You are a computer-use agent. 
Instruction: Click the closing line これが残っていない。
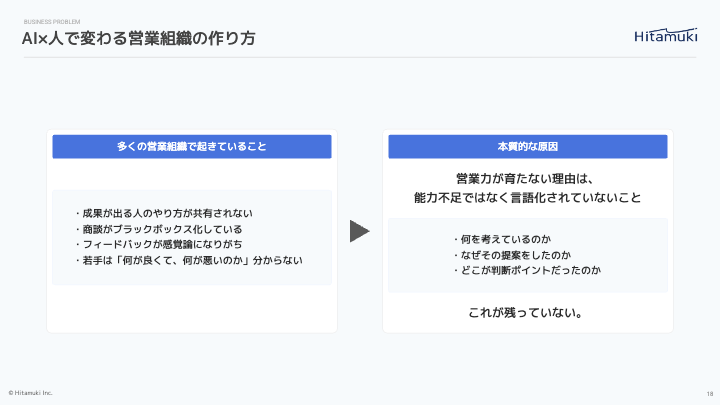[527, 313]
